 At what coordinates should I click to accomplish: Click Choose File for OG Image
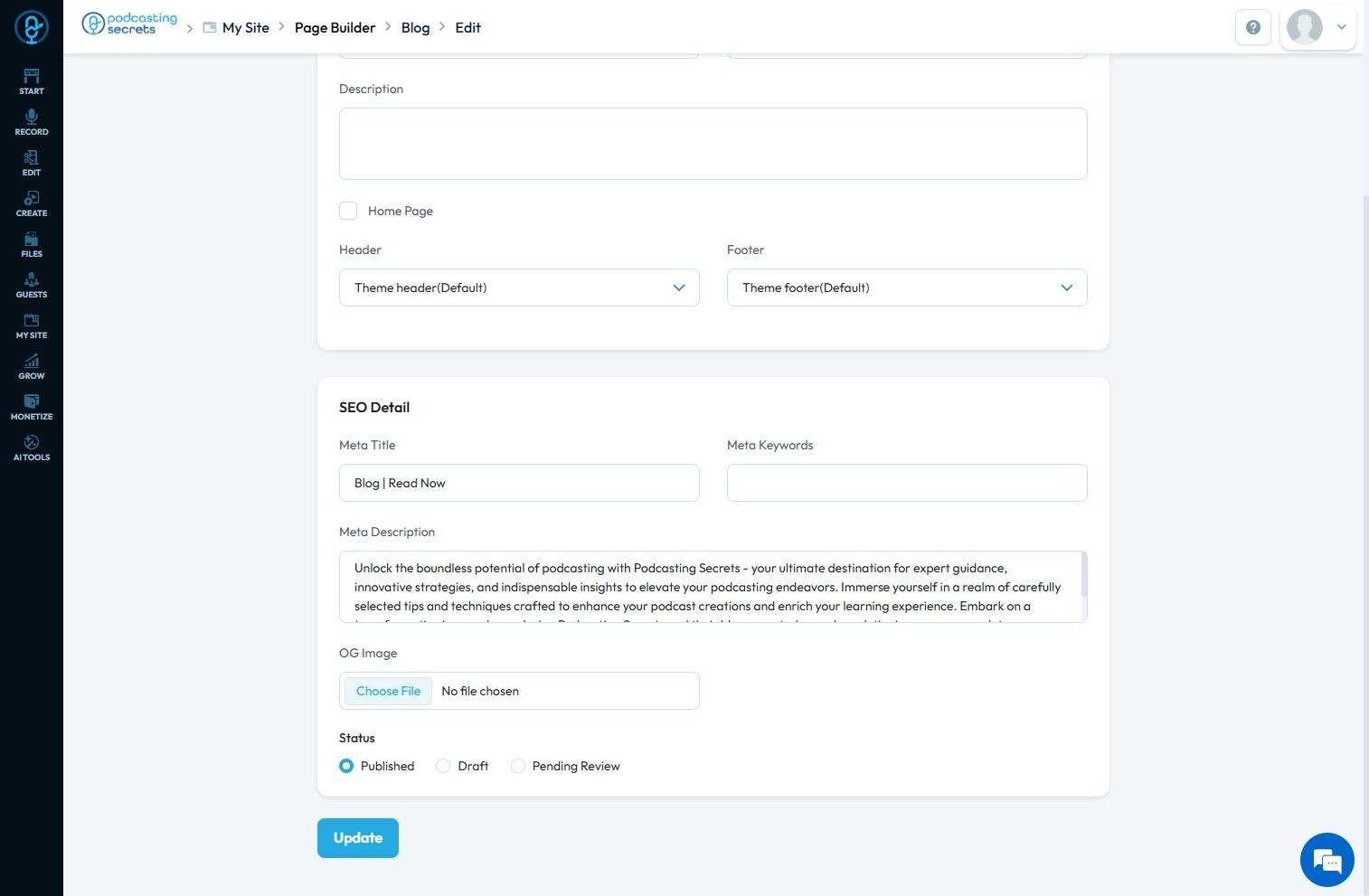pos(388,691)
